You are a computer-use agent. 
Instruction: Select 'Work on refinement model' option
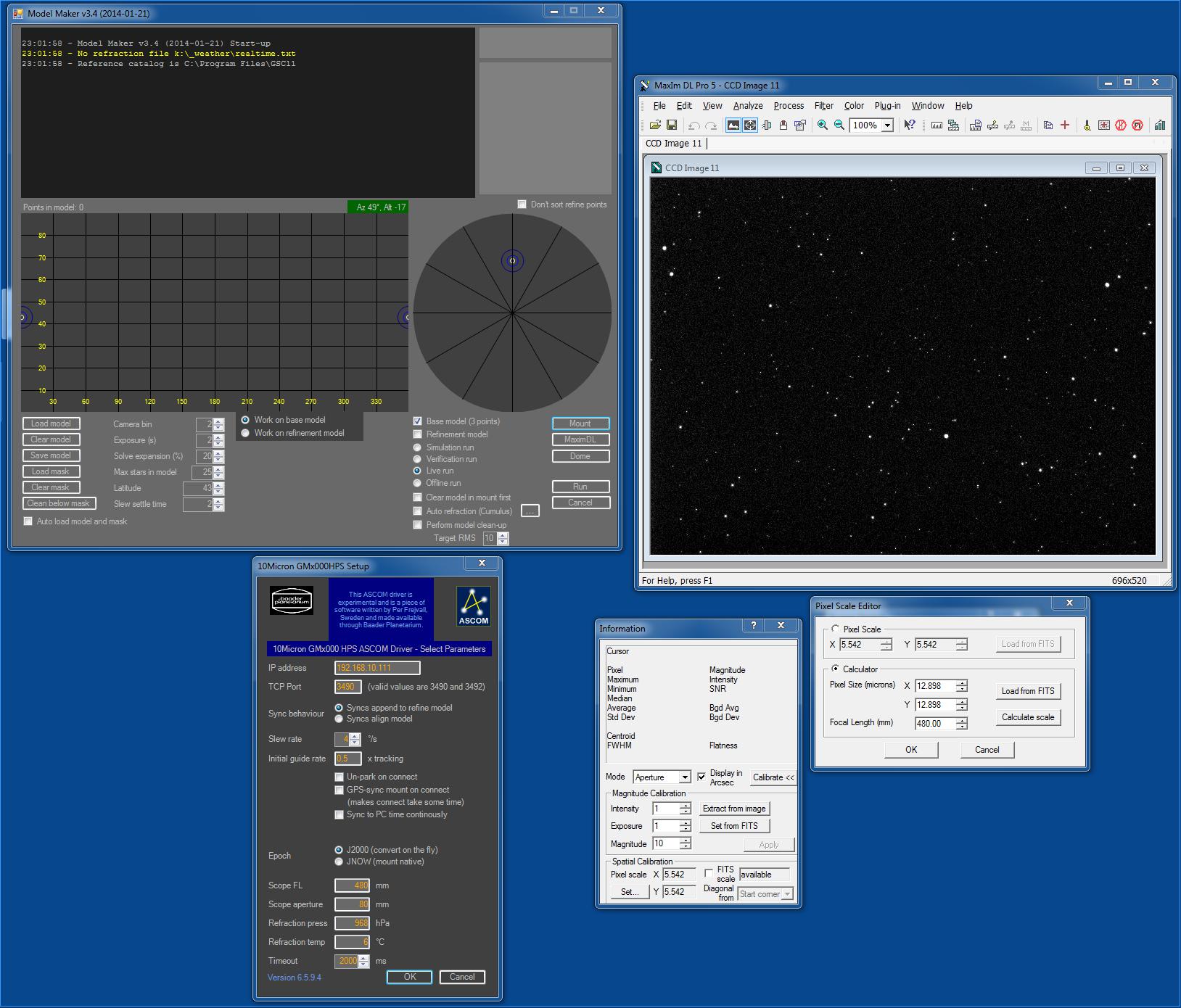(245, 433)
